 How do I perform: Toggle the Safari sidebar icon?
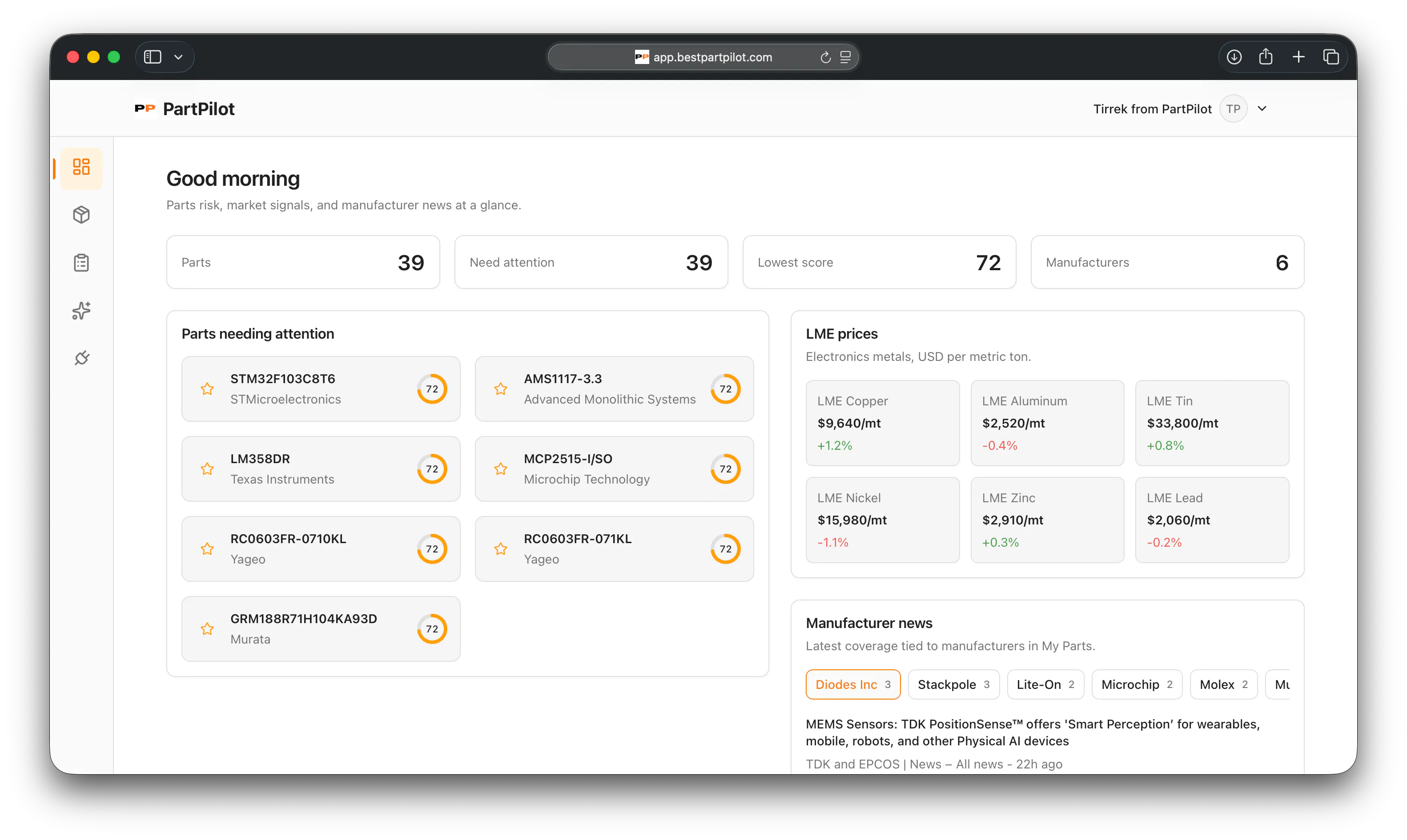(153, 57)
